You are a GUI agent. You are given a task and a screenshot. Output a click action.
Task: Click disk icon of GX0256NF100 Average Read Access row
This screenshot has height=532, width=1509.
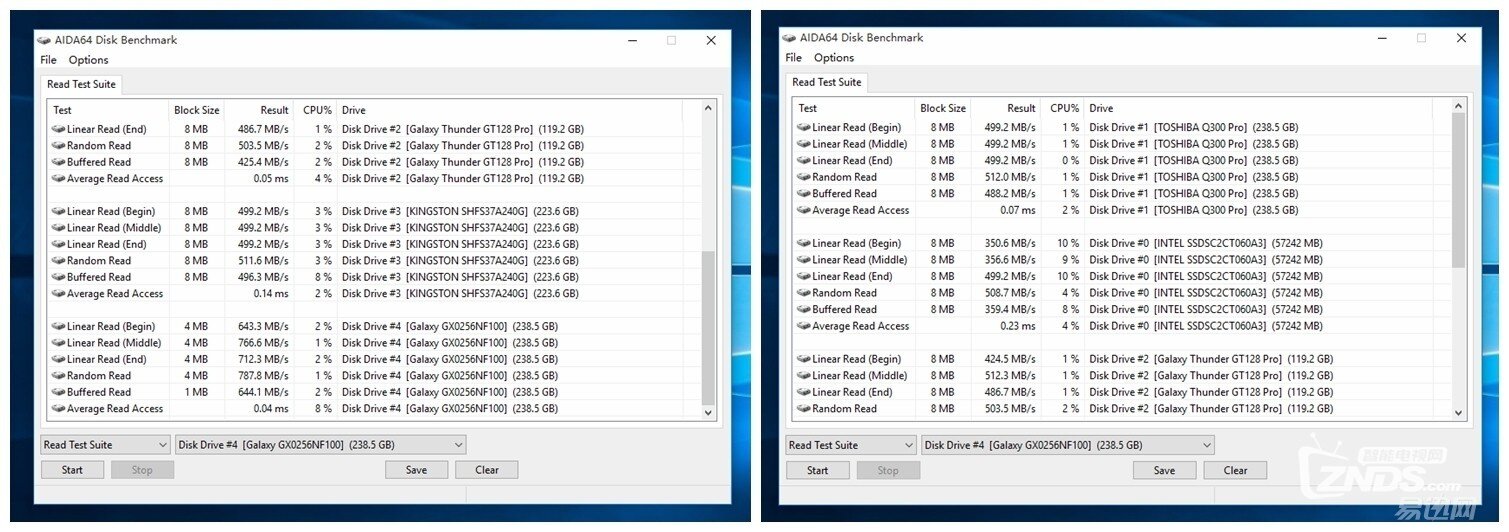tap(59, 409)
